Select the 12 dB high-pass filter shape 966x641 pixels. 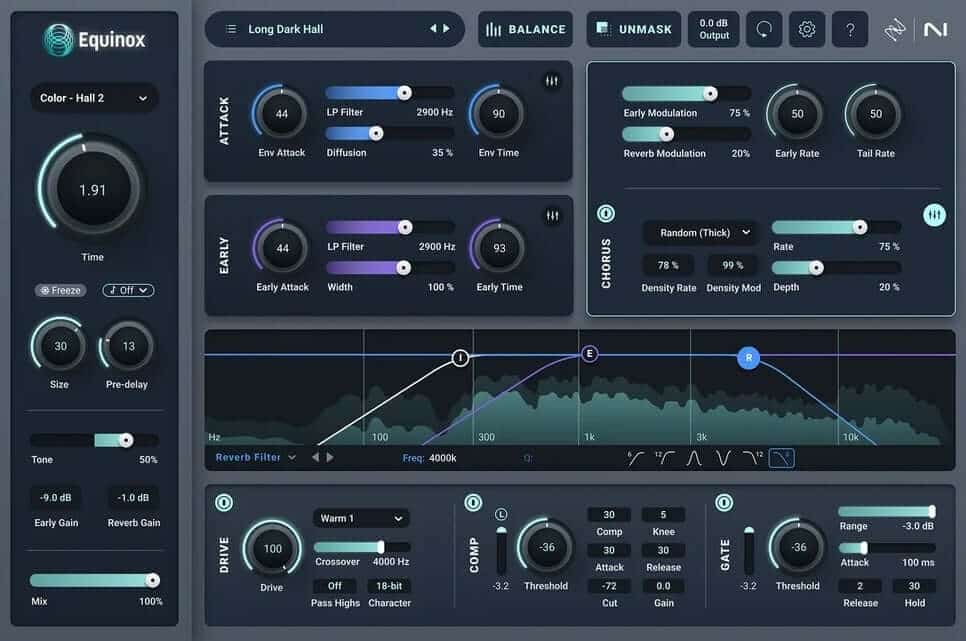(665, 458)
